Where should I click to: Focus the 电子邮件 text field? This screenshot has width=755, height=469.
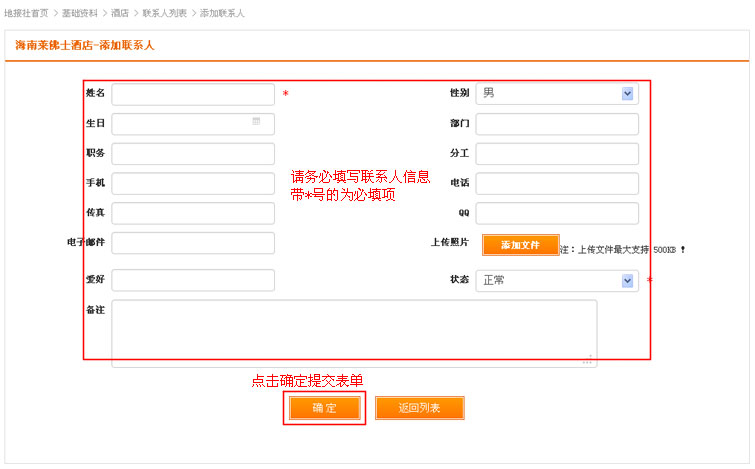pos(193,244)
